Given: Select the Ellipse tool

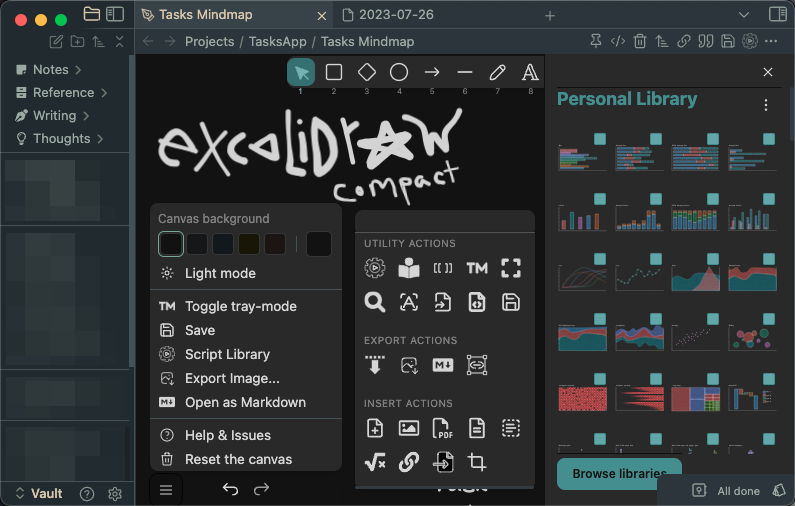Looking at the screenshot, I should [x=399, y=73].
